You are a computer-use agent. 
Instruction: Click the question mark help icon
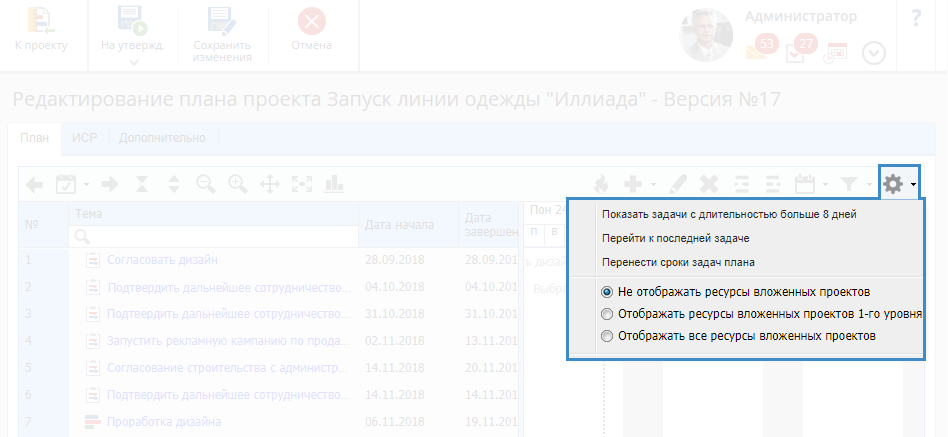917,18
